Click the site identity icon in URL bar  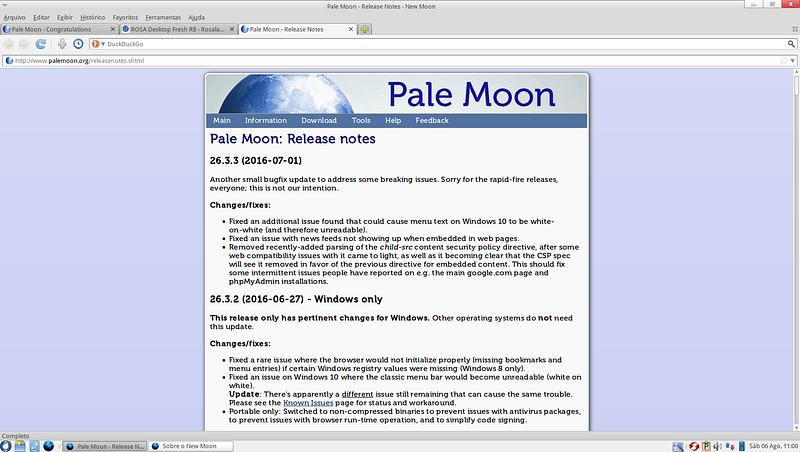pyautogui.click(x=9, y=61)
